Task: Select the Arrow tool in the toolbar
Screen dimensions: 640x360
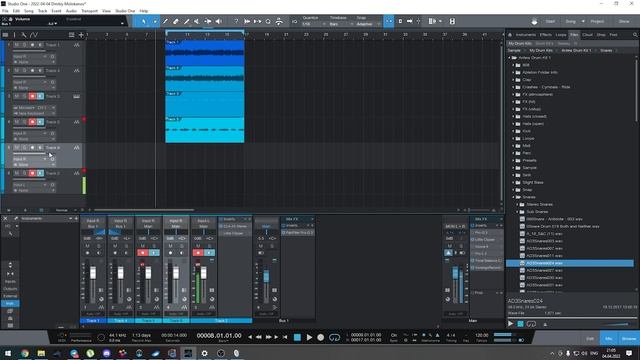Action: tap(144, 21)
